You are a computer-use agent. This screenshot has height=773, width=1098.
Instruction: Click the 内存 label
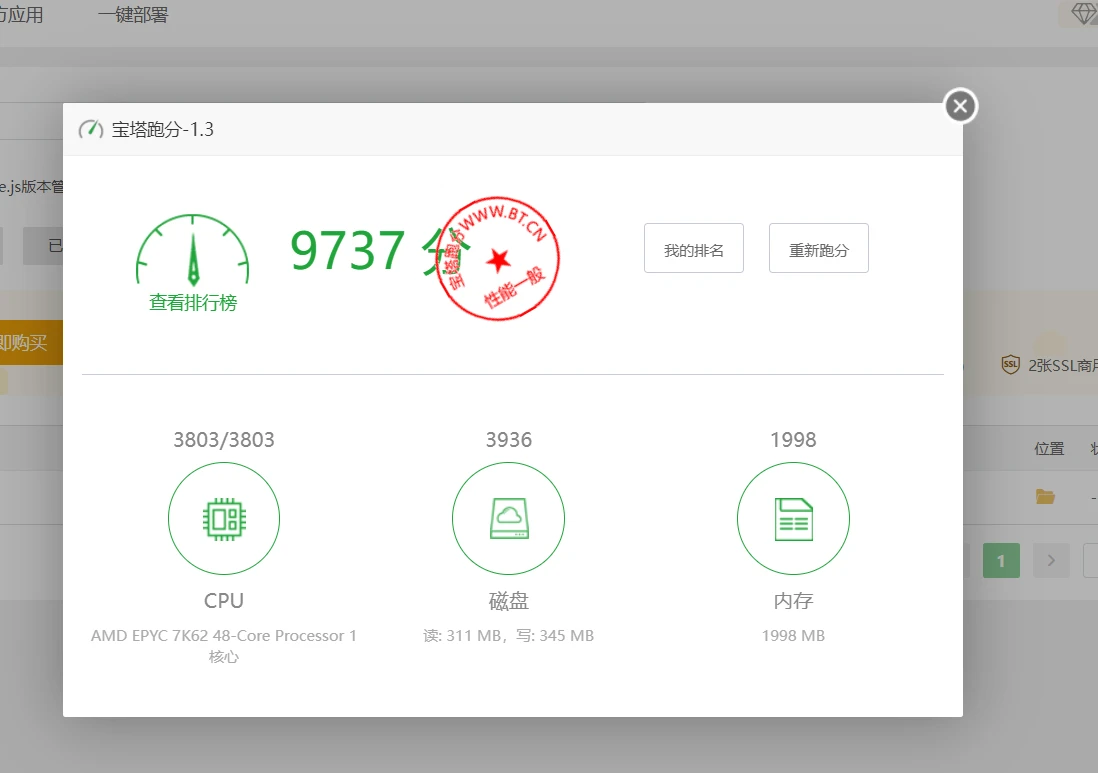[x=793, y=601]
